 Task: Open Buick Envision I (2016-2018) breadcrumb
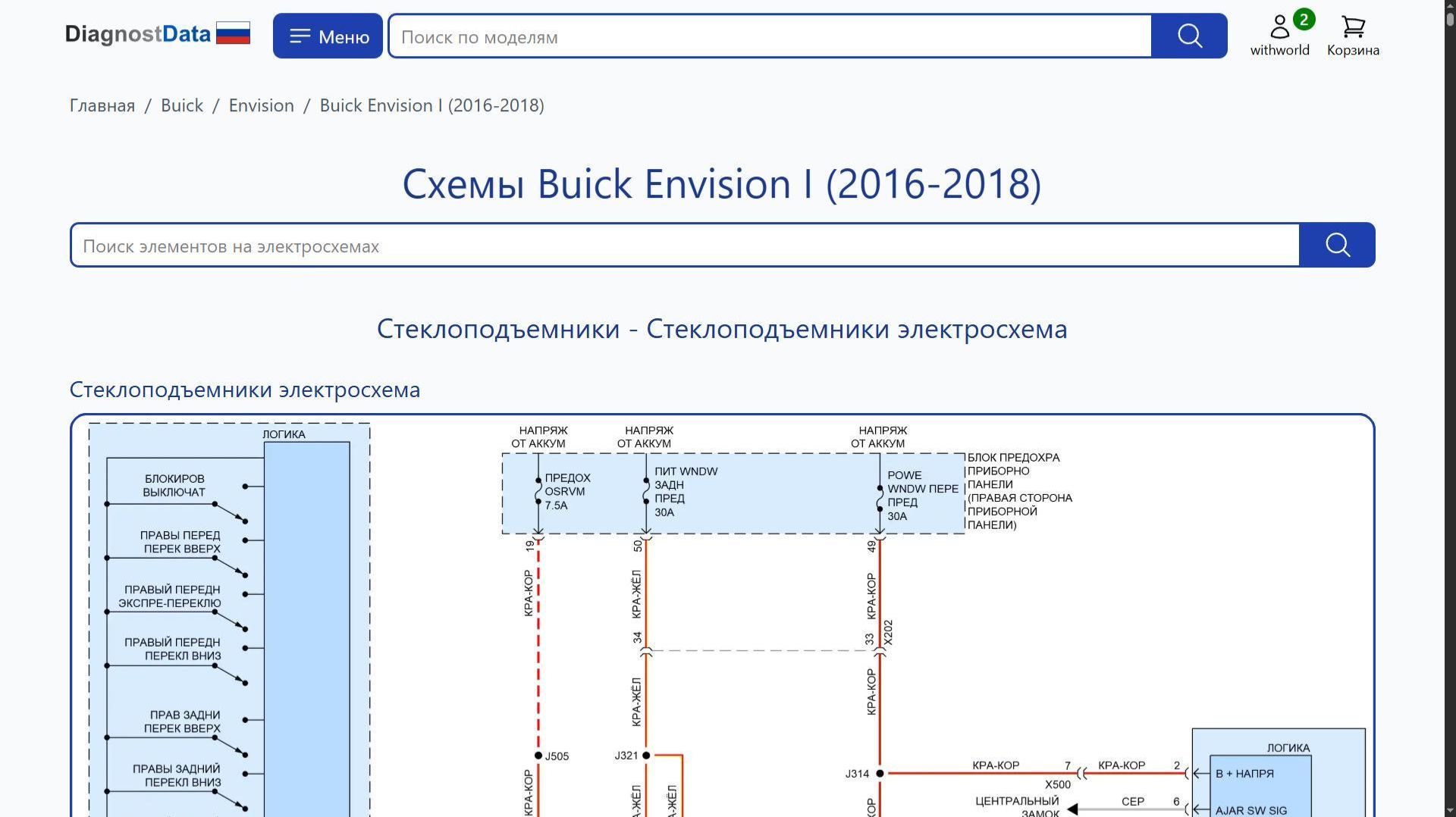[432, 105]
